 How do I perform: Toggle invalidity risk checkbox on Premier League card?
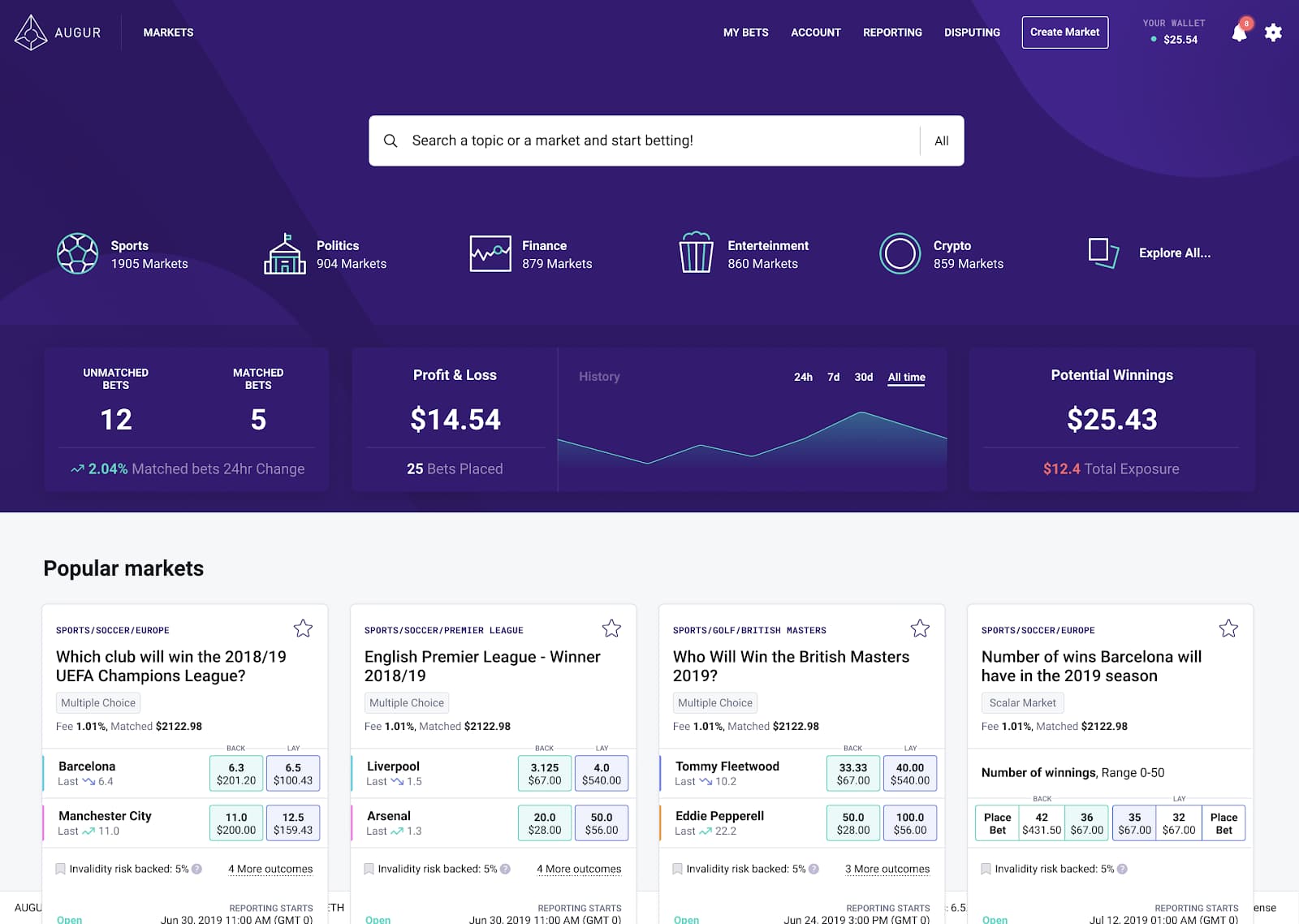click(x=369, y=869)
